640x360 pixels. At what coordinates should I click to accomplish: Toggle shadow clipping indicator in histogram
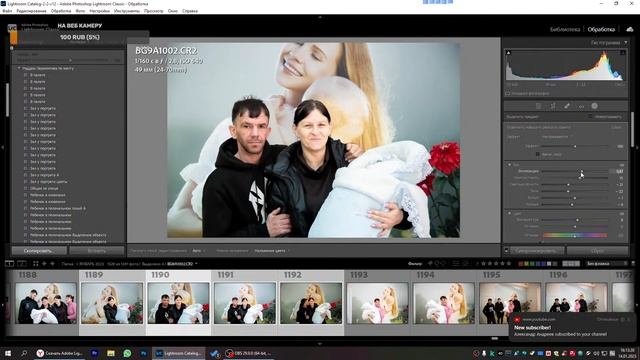pyautogui.click(x=509, y=53)
